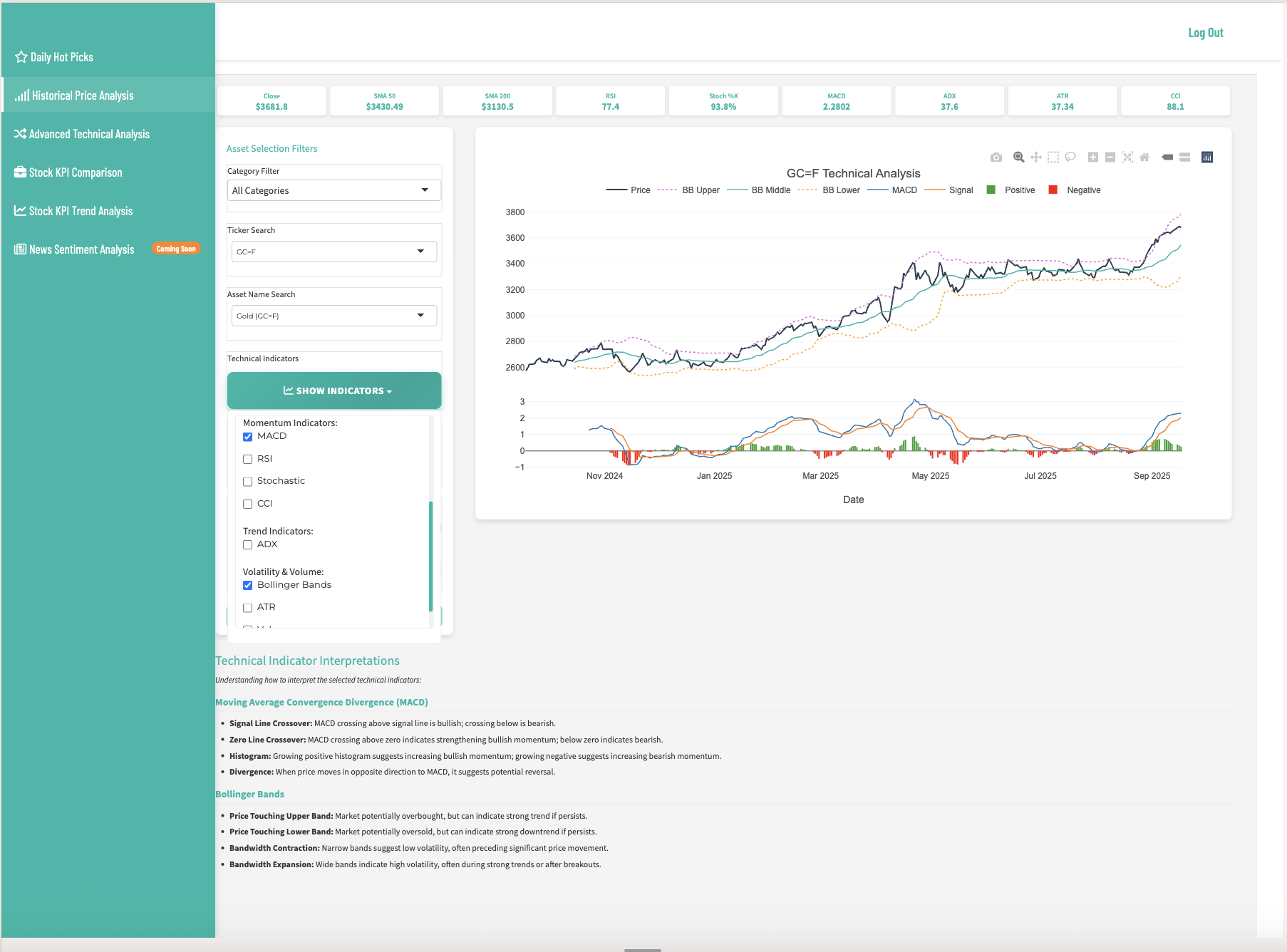Screen dimensions: 1287x952
Task: Choose the Lasso Select tool
Action: click(1070, 157)
